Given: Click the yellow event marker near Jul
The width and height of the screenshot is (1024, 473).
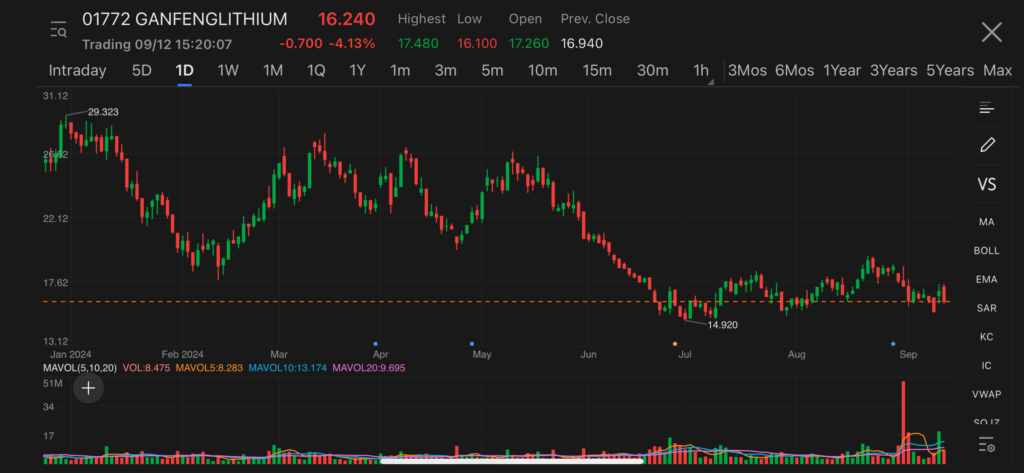Looking at the screenshot, I should tap(675, 343).
